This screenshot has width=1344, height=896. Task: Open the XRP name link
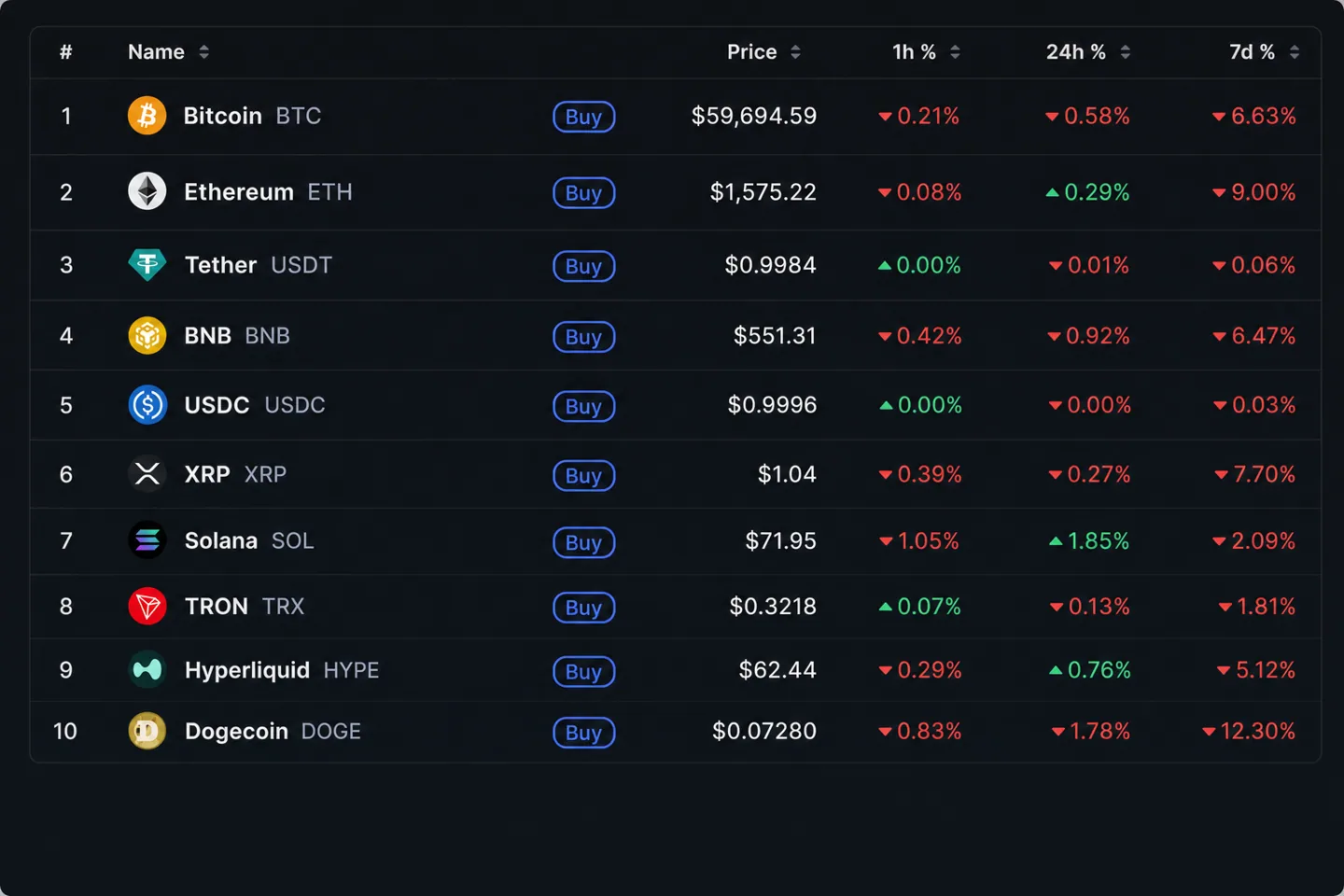[235, 474]
